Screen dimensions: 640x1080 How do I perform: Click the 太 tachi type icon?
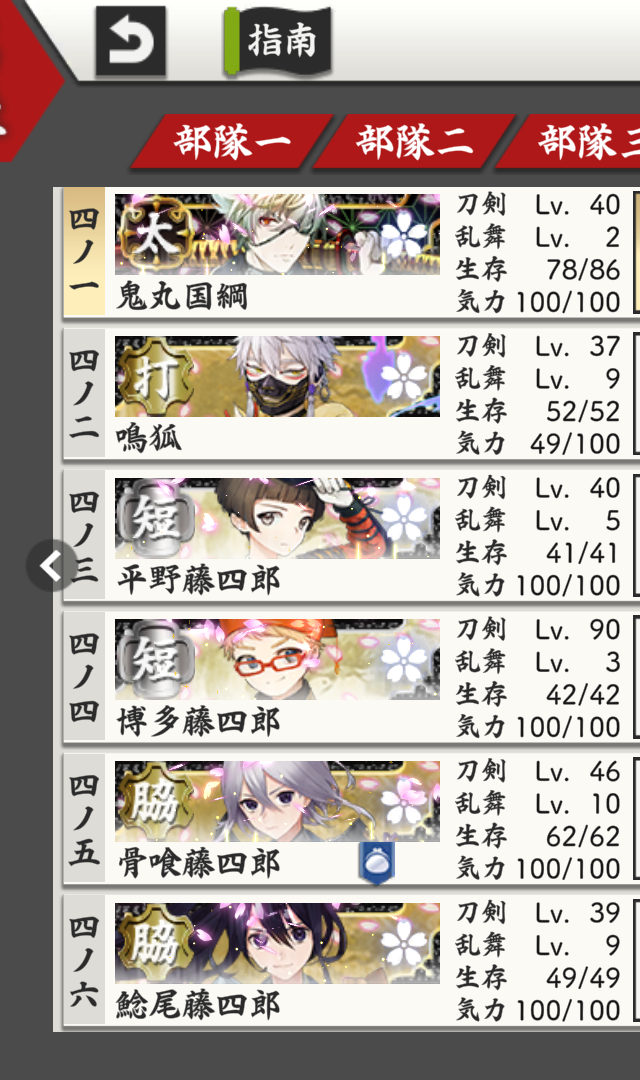pos(155,235)
